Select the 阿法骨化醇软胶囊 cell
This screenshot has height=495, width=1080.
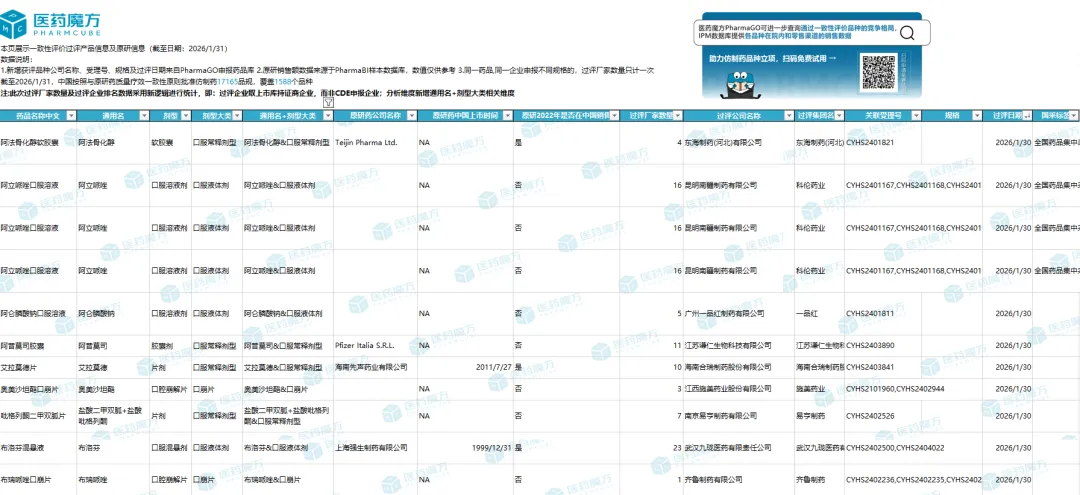pos(39,142)
